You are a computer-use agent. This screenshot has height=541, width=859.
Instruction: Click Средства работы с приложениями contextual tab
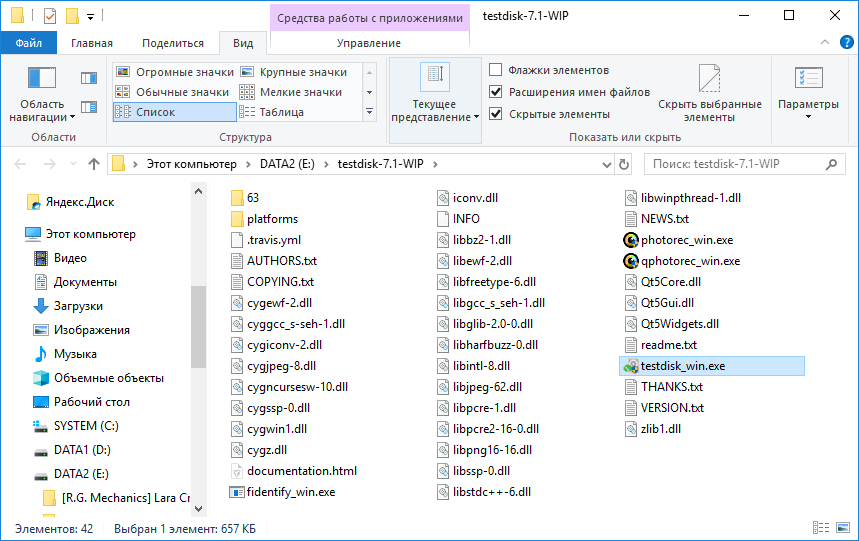click(370, 18)
